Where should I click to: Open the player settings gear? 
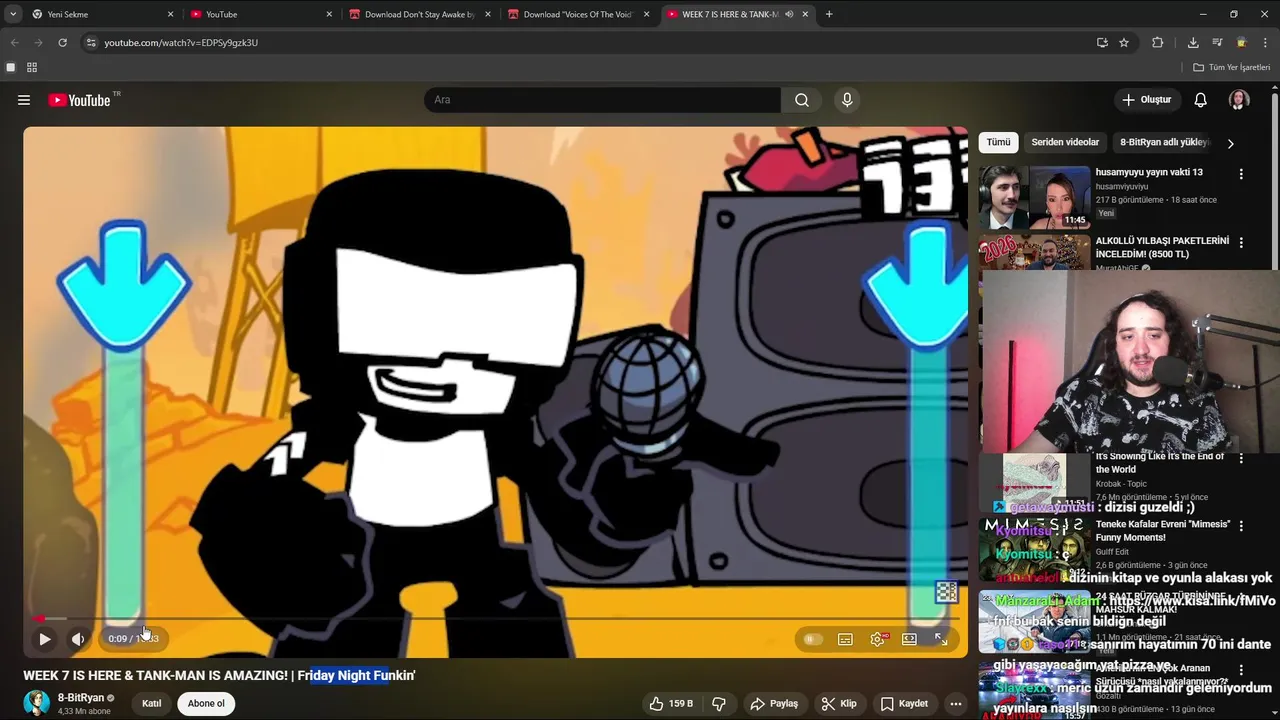point(877,639)
